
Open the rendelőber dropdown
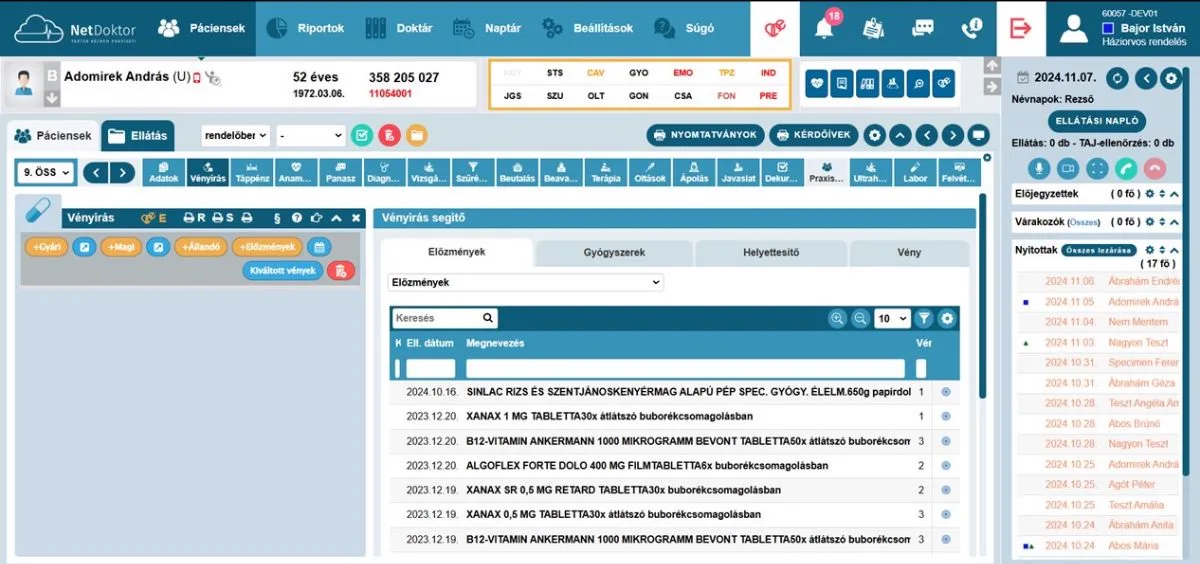(x=235, y=135)
